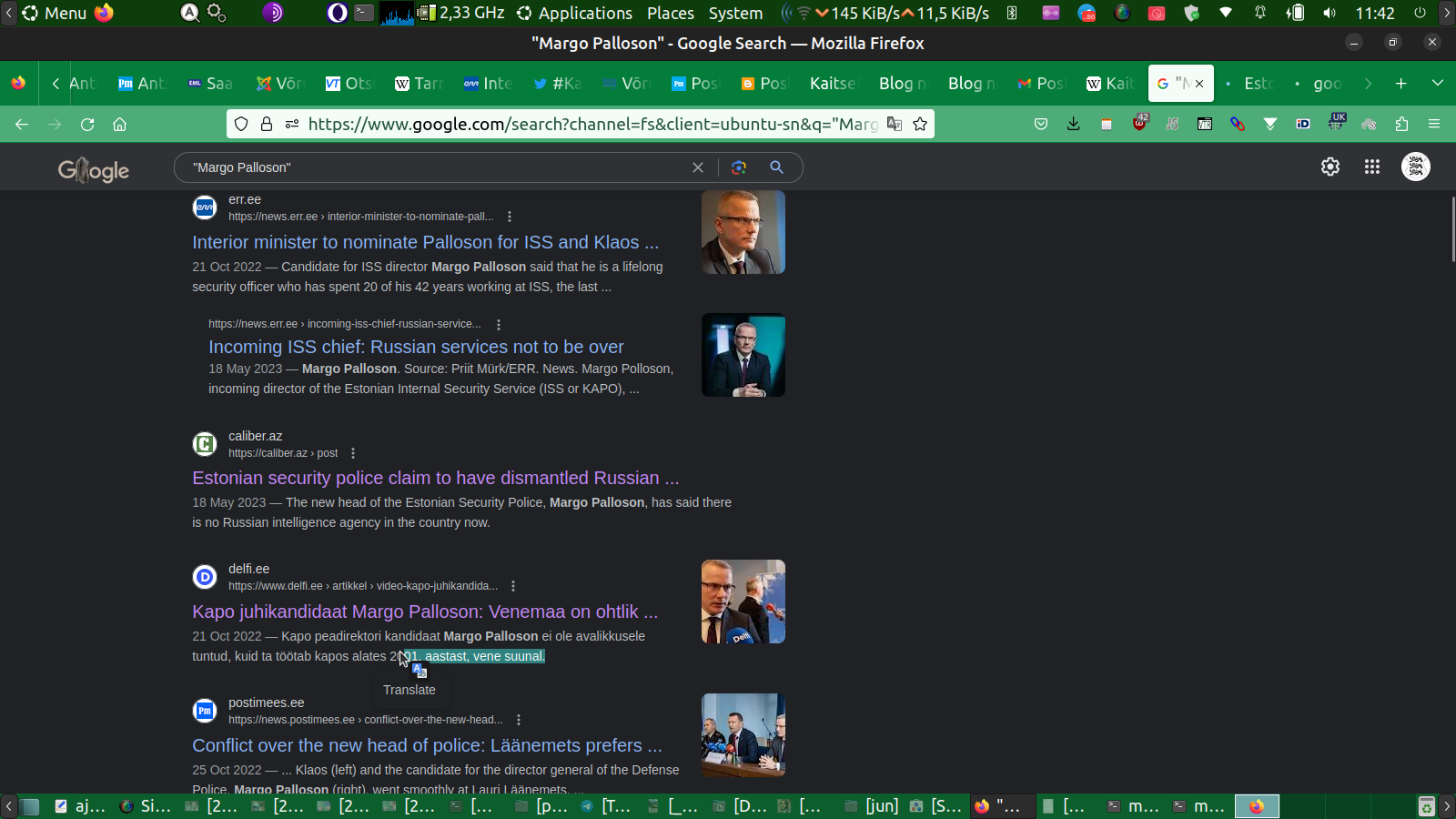
Task: Click the VTR extension icon in toolbar
Action: pos(1205,125)
